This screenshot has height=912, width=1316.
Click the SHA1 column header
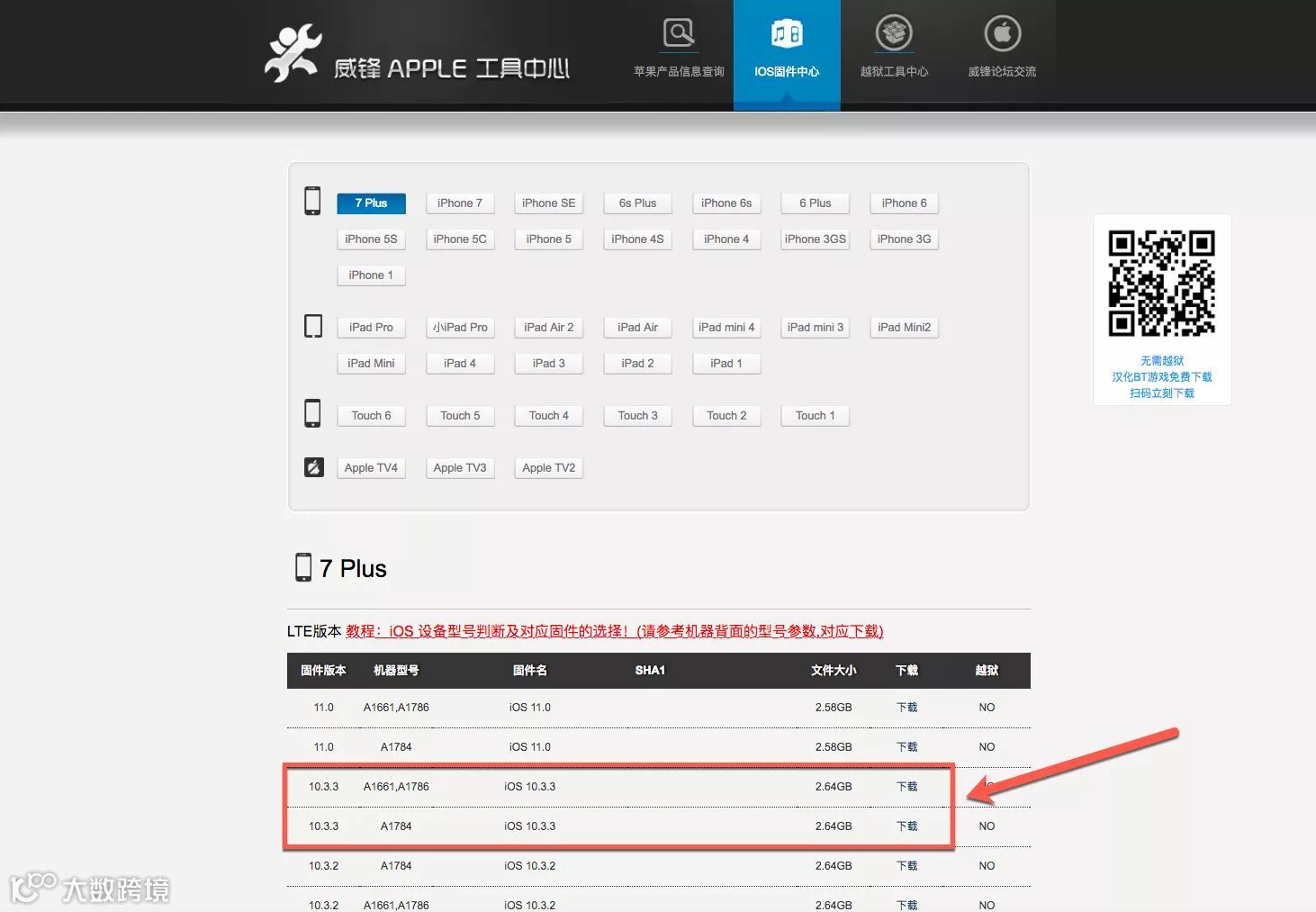click(x=650, y=671)
